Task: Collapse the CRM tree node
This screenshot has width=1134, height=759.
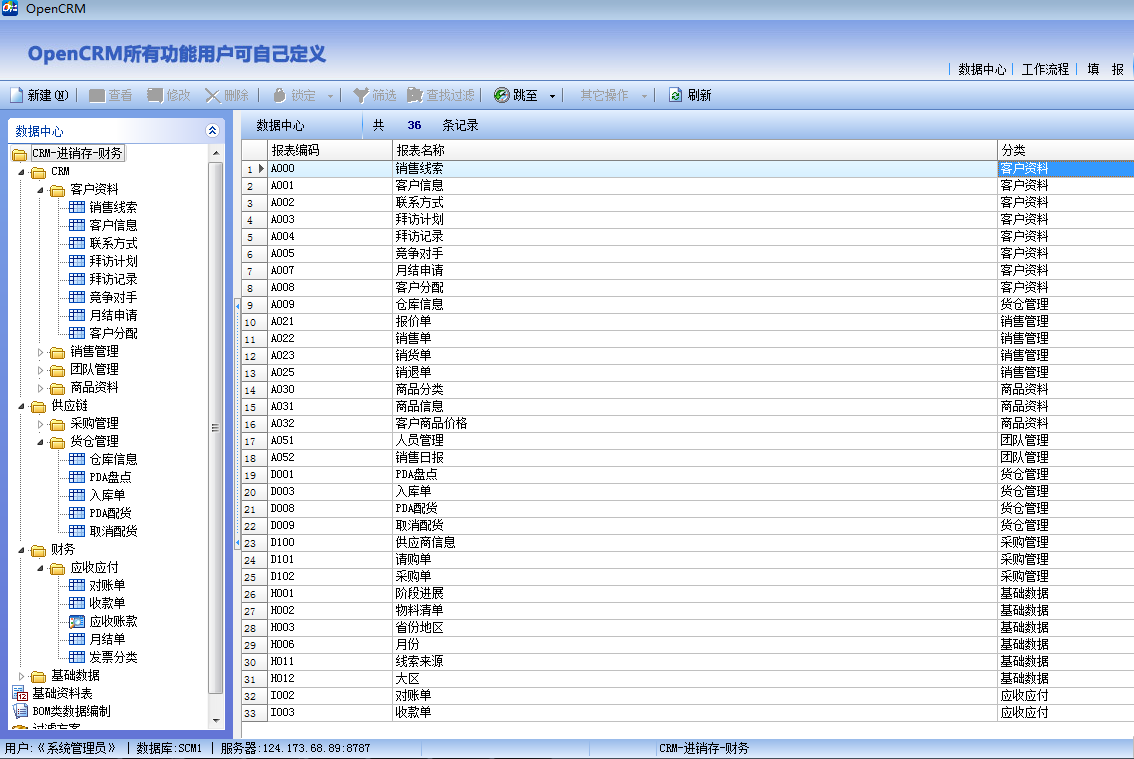Action: [21, 172]
